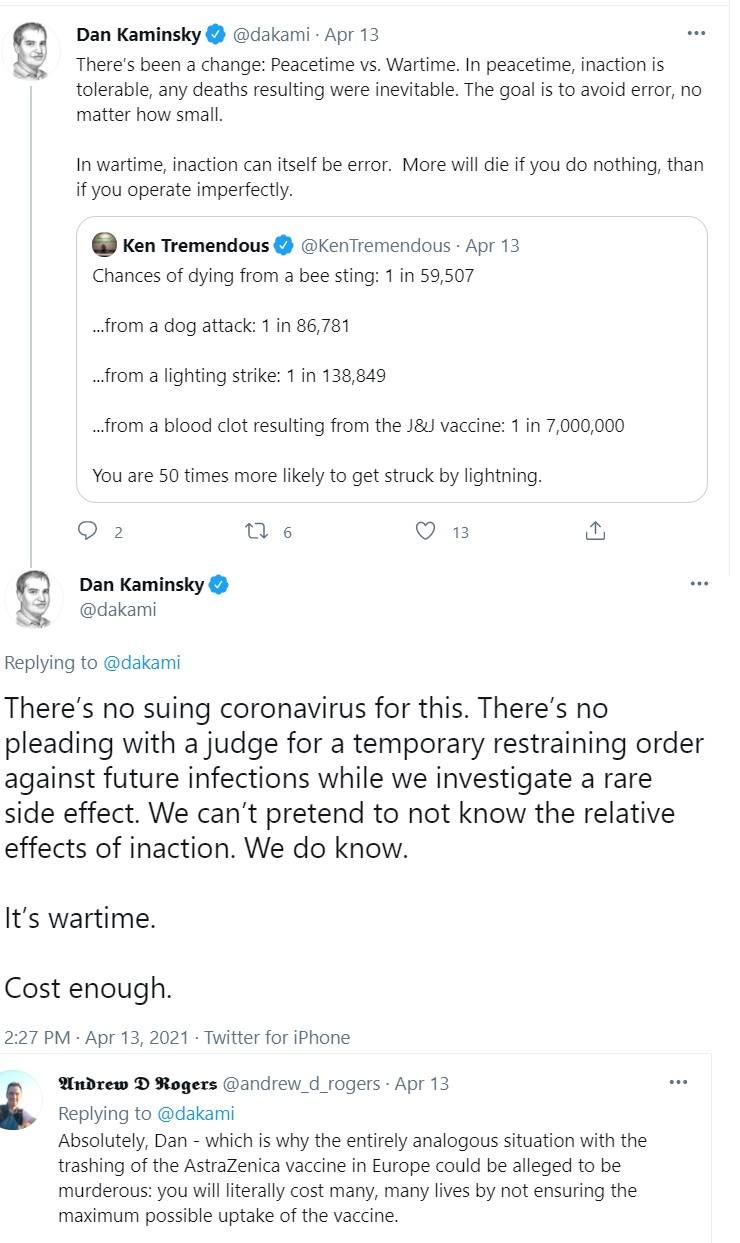This screenshot has width=740, height=1243.
Task: Click Ken Tremendous's small avatar
Action: [x=104, y=246]
